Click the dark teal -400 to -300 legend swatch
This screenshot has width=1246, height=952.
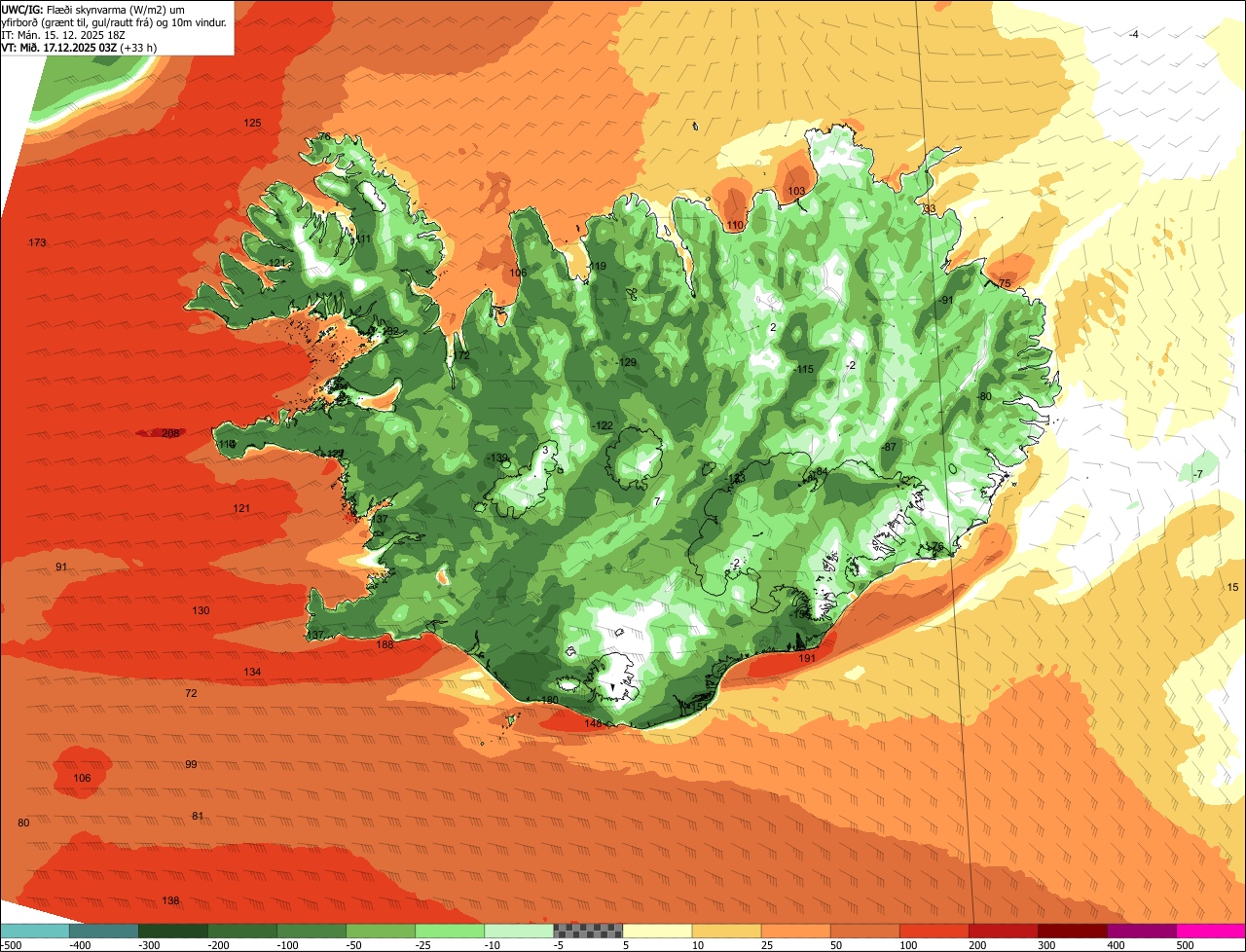pos(103,931)
